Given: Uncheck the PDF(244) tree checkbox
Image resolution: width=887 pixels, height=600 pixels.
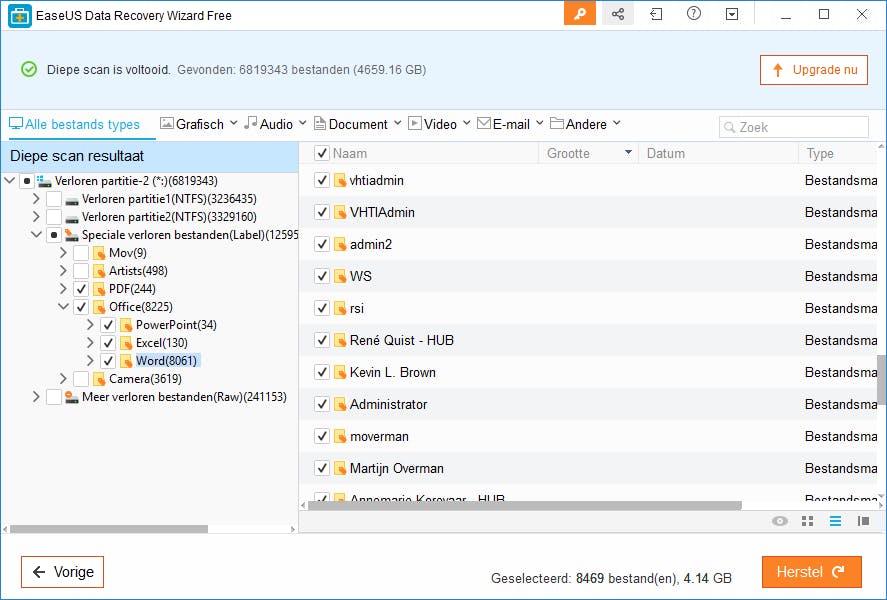Looking at the screenshot, I should click(x=81, y=289).
